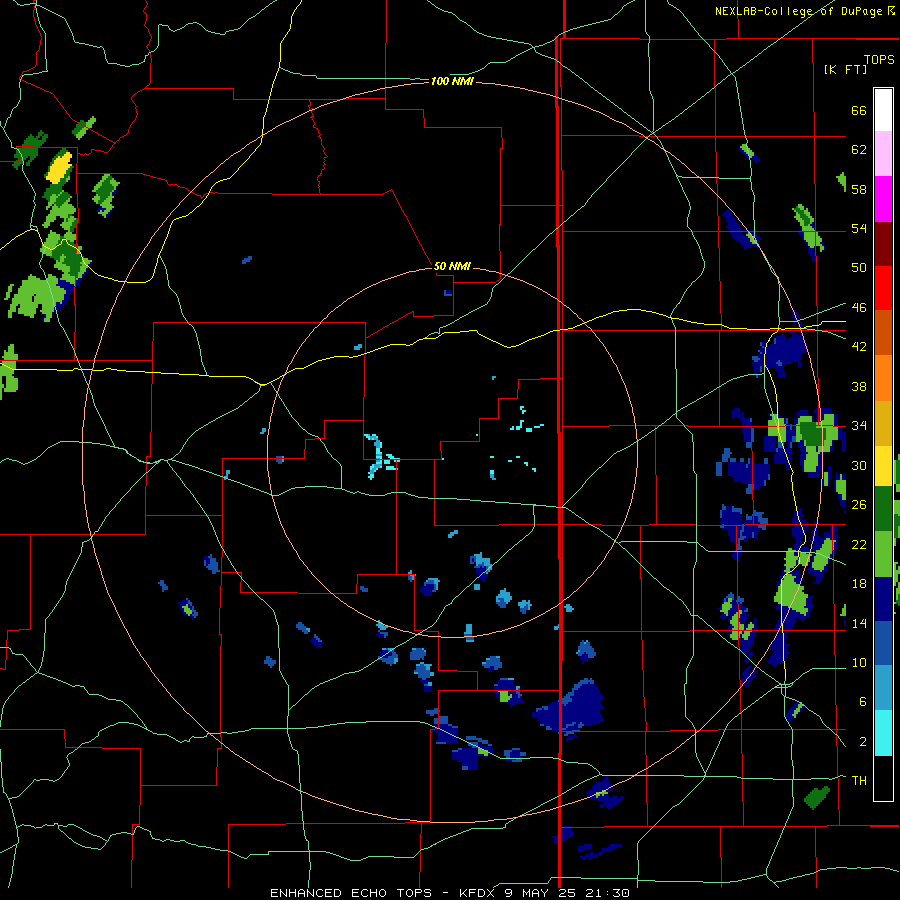This screenshot has width=900, height=900.
Task: Click the 22 value on legend scale
Action: (x=859, y=545)
